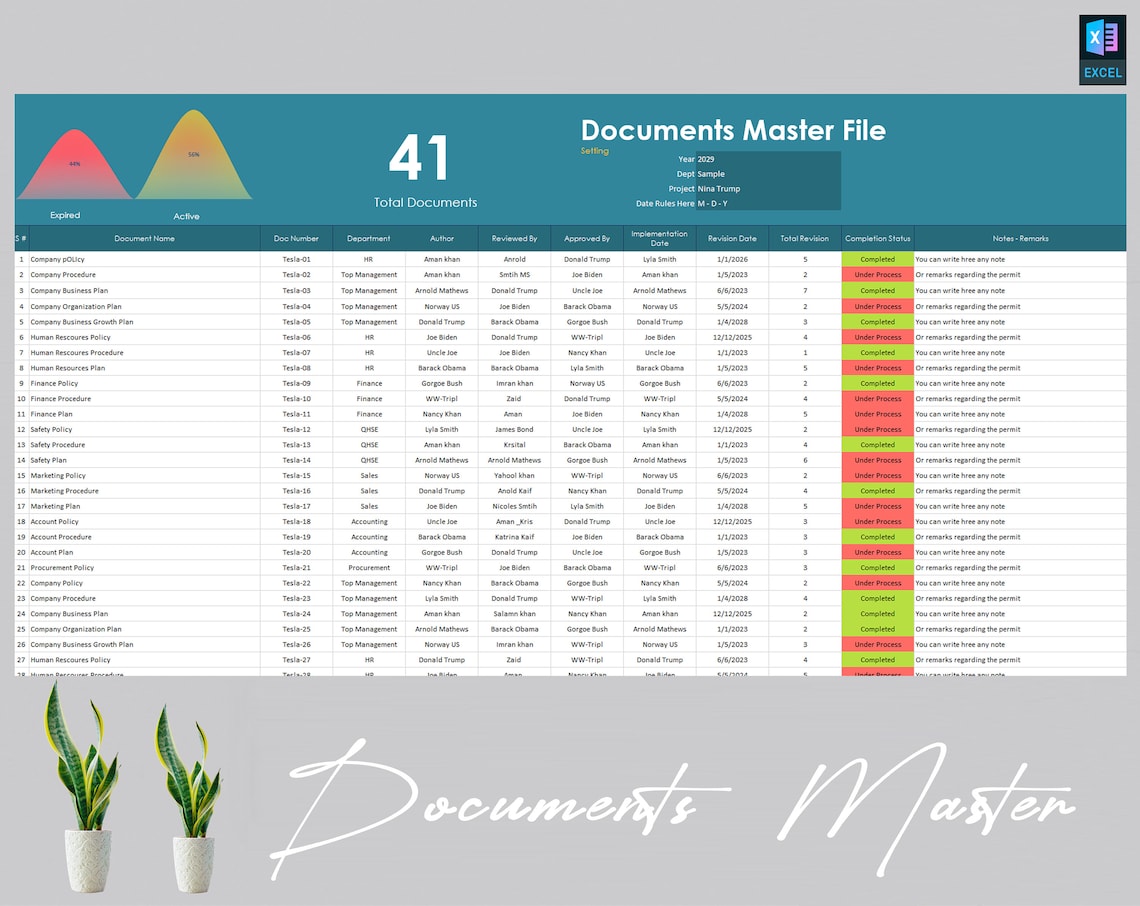Select the Year field showing 2029
The height and width of the screenshot is (906, 1140).
[768, 159]
